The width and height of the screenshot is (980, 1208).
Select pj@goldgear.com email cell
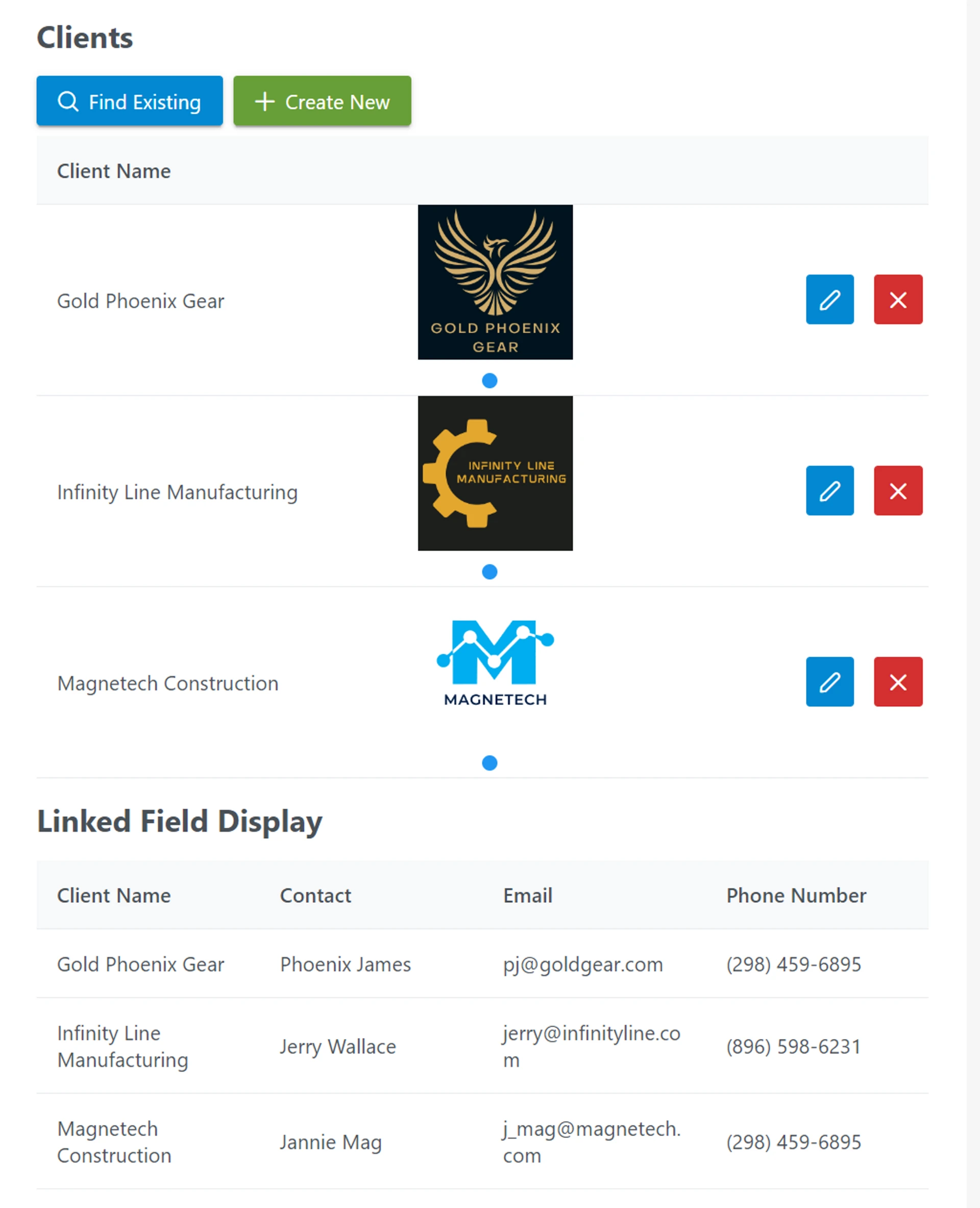(582, 964)
